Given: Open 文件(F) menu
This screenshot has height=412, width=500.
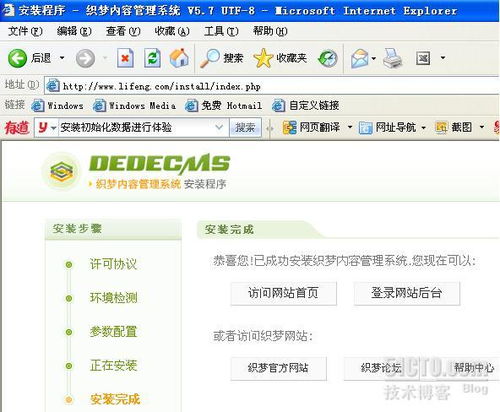Looking at the screenshot, I should [x=25, y=31].
